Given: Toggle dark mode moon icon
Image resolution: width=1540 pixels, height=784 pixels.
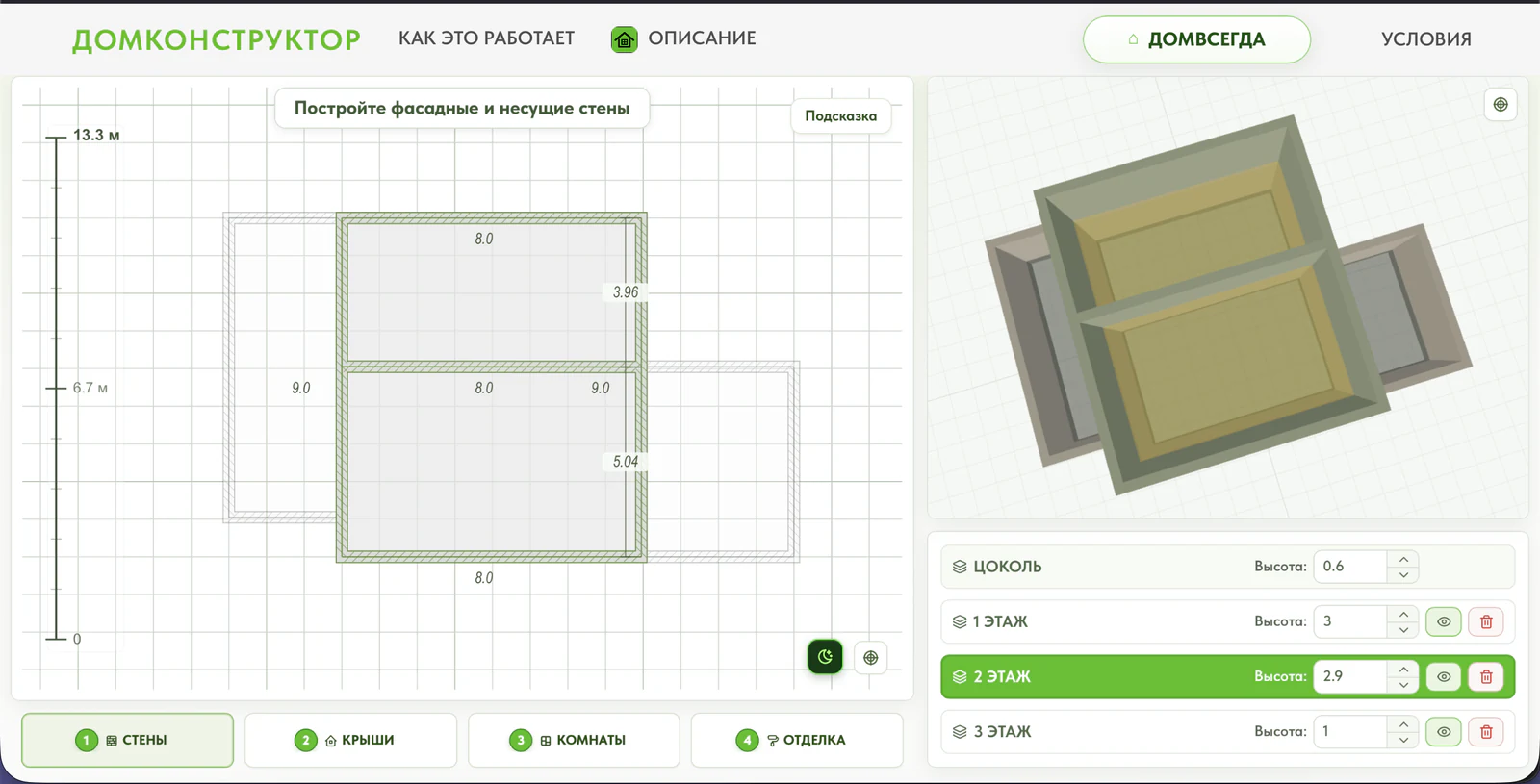Looking at the screenshot, I should tap(825, 657).
